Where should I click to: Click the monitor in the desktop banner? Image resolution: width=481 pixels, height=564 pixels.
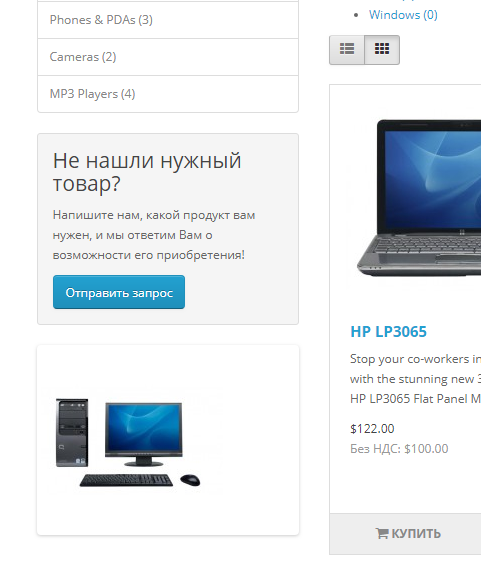point(144,435)
